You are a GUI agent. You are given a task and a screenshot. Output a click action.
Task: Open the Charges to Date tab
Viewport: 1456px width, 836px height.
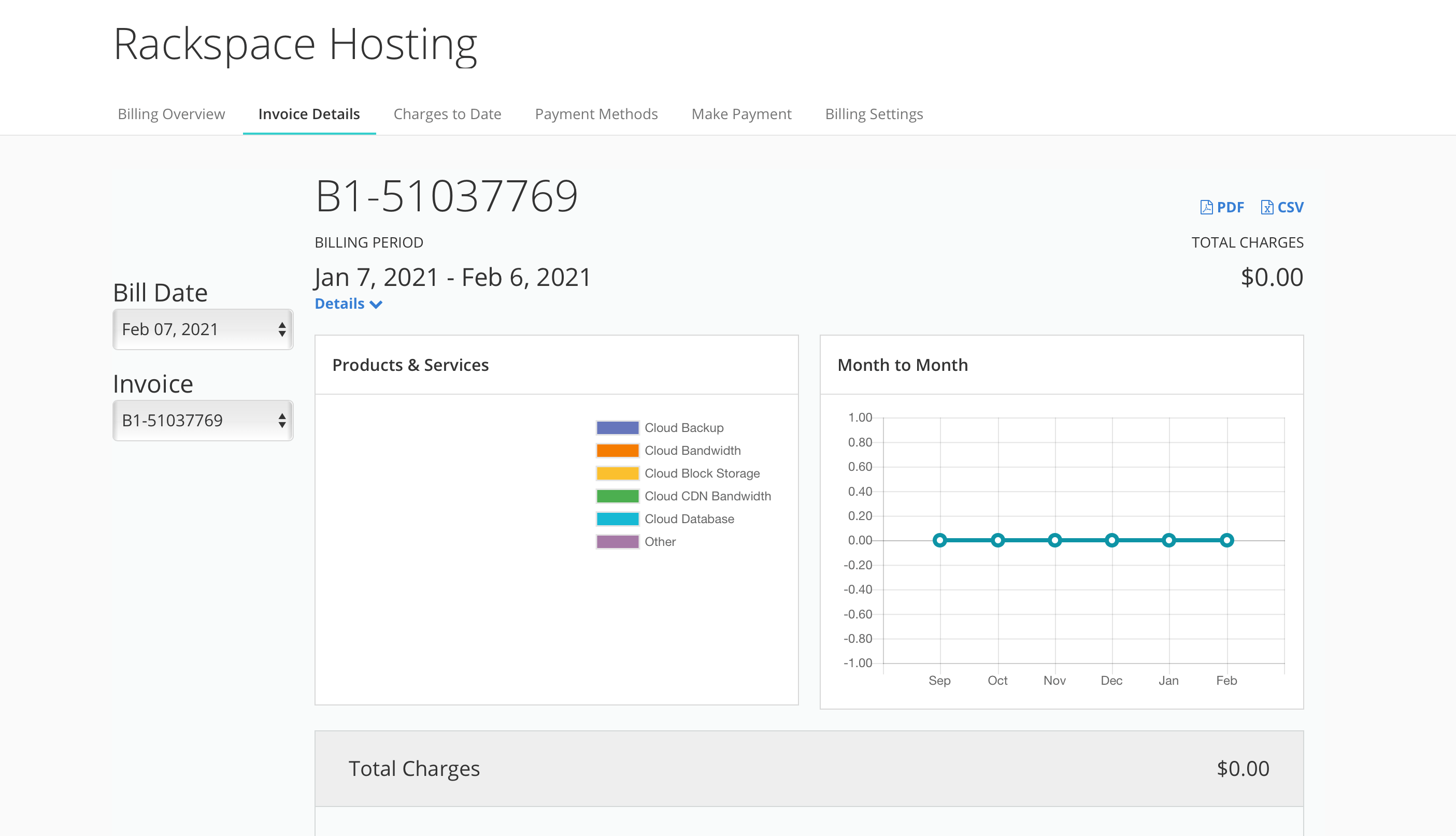point(447,113)
